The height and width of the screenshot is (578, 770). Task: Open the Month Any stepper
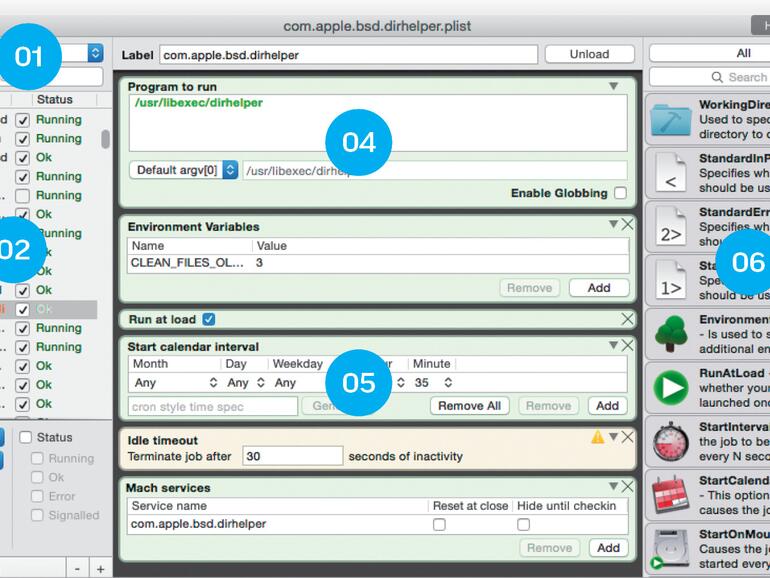click(213, 383)
